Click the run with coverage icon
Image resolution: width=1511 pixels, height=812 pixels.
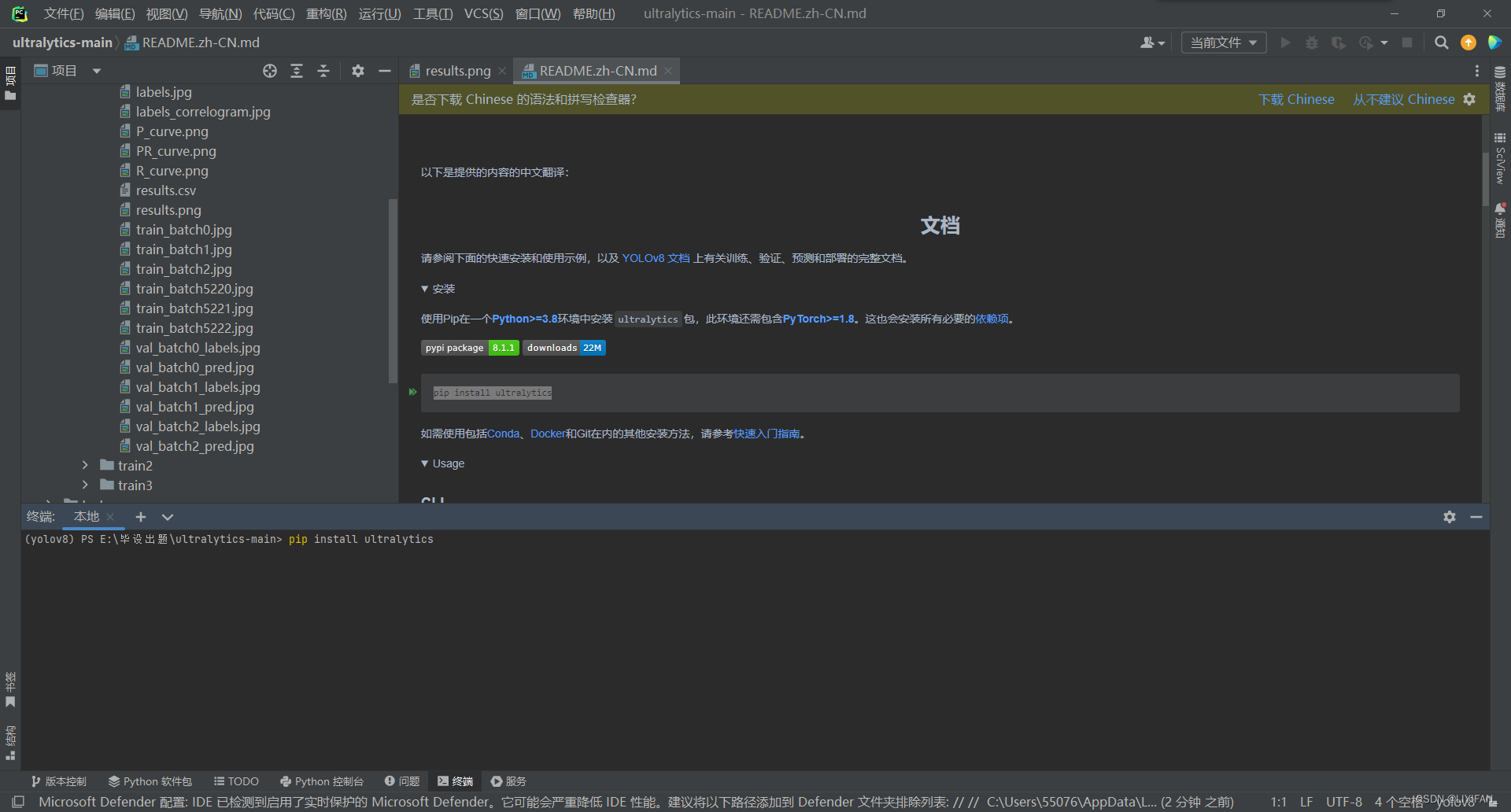1339,42
